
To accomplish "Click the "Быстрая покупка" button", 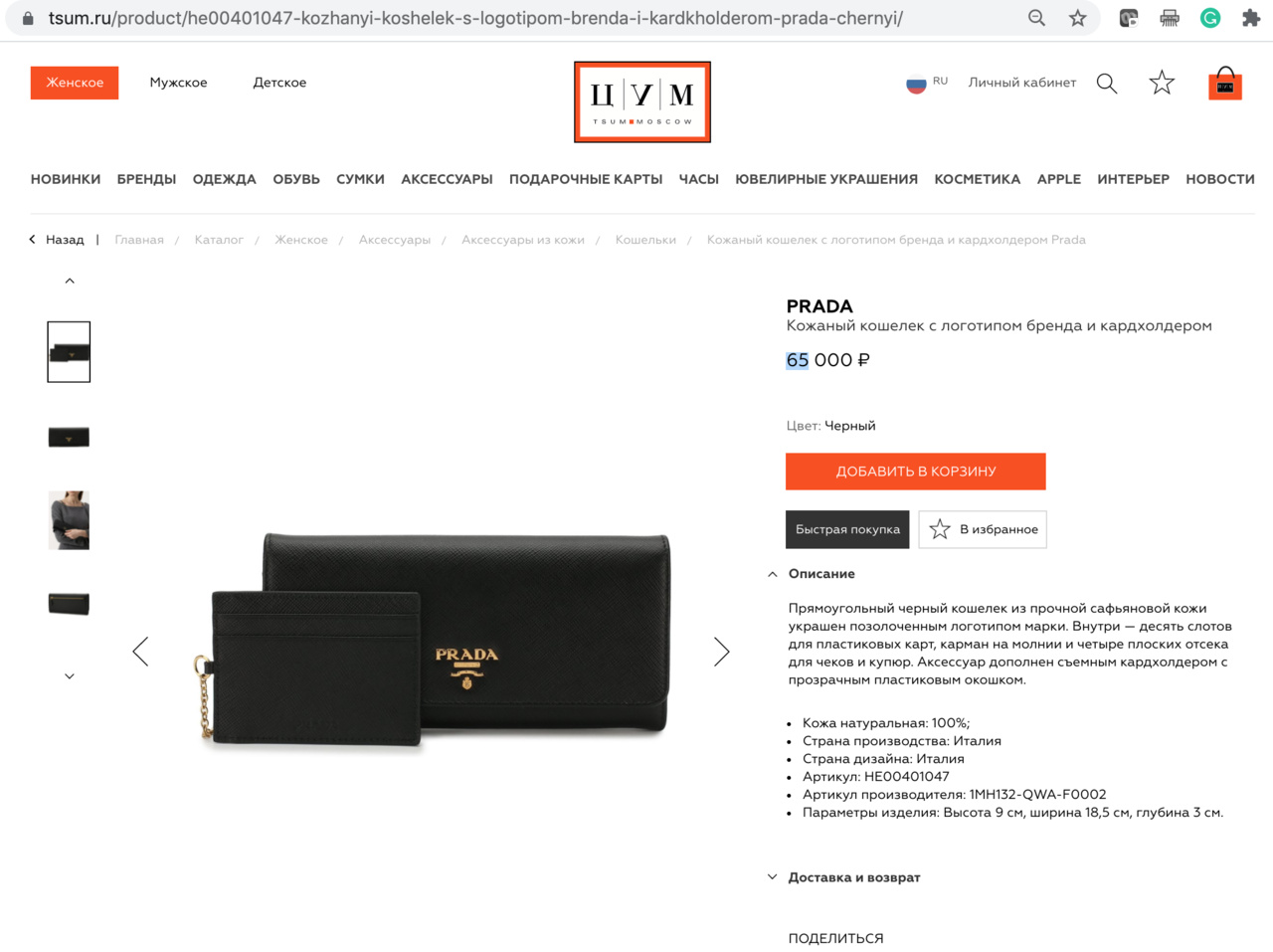I will point(847,529).
